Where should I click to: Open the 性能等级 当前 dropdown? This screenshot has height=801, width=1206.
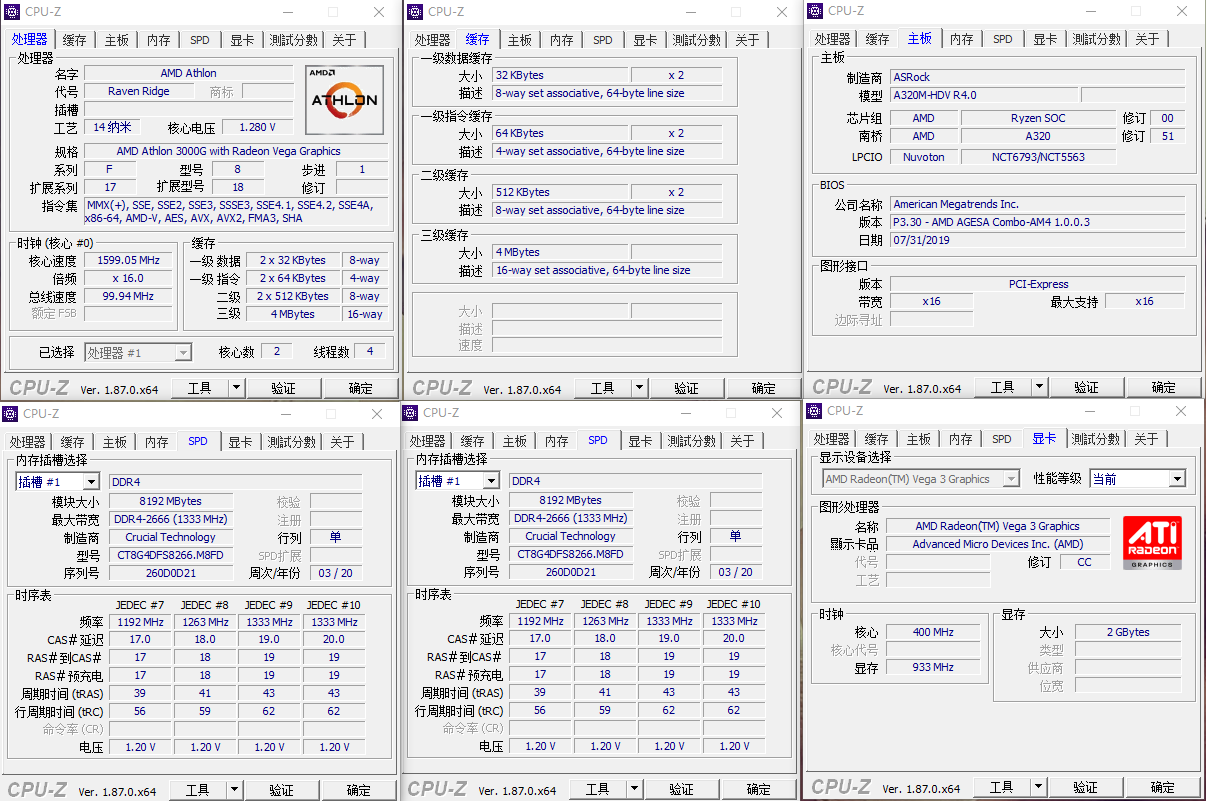1176,479
